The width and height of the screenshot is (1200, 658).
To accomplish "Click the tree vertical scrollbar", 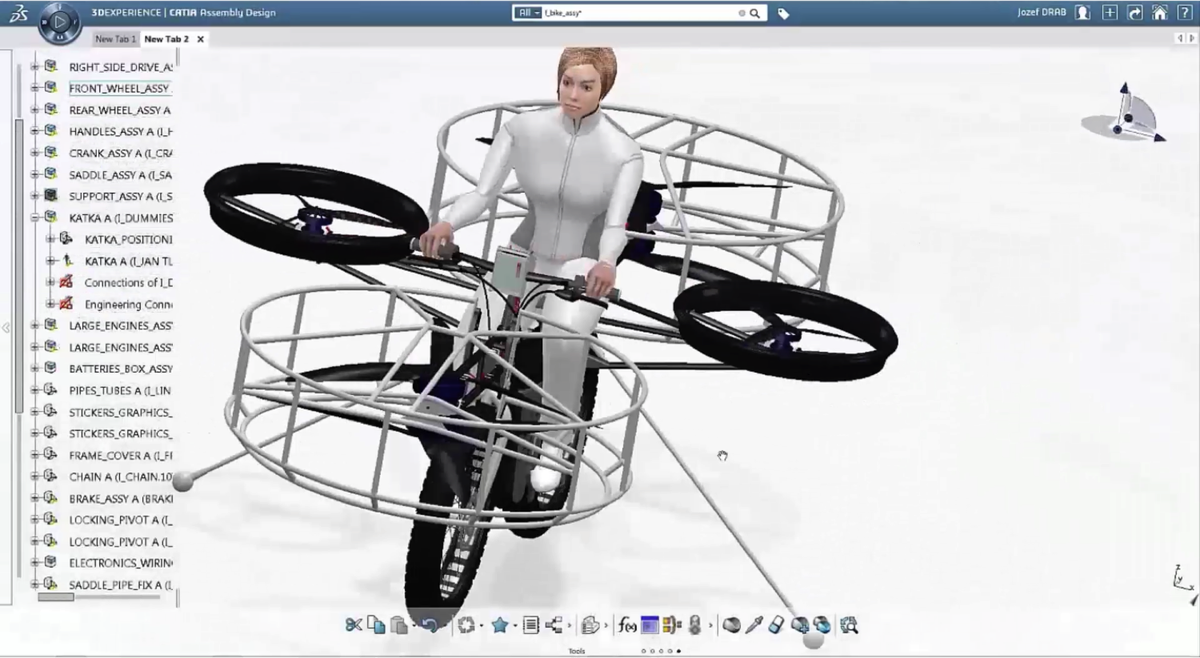I will [x=19, y=265].
